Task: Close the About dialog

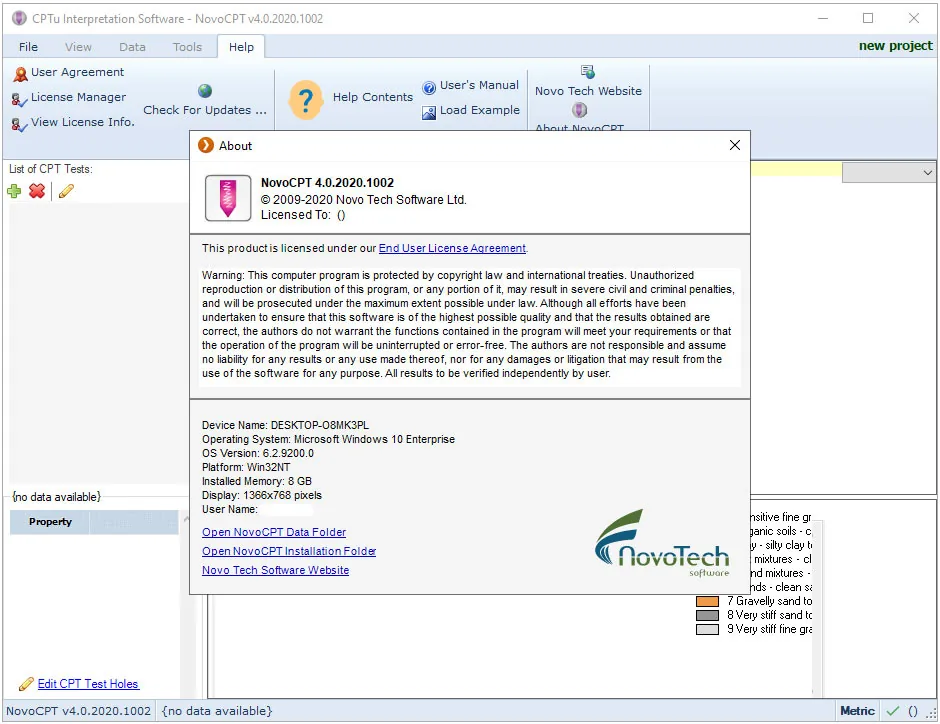Action: [x=735, y=145]
